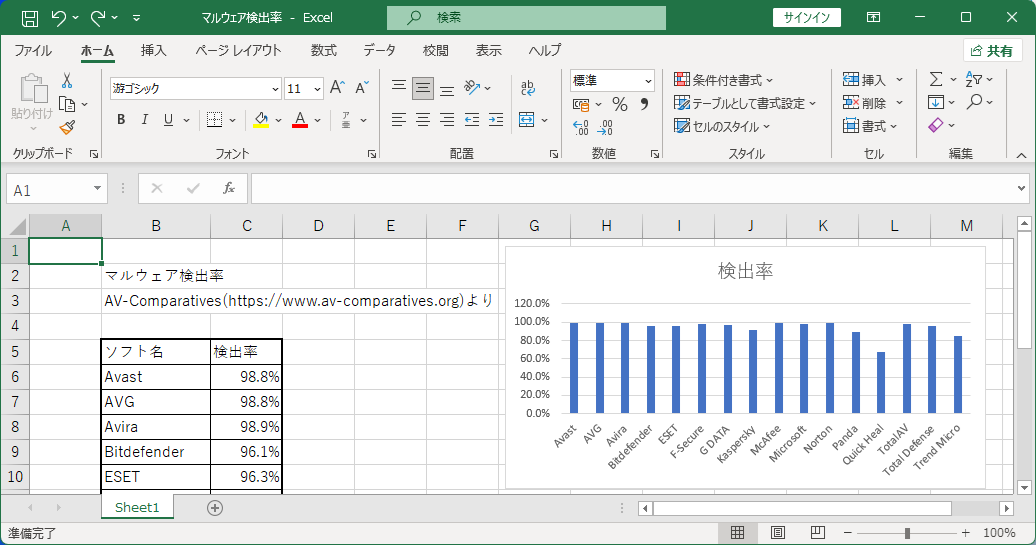Click the Copy icon
Image resolution: width=1036 pixels, height=545 pixels.
[x=67, y=104]
